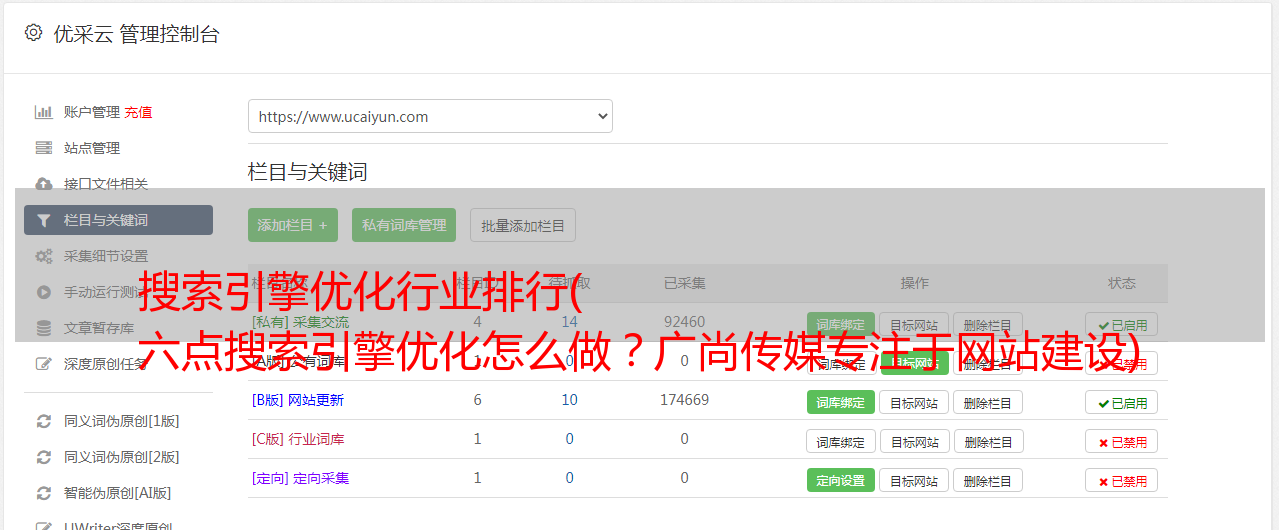Viewport: 1279px width, 530px height.
Task: Open the site URL dropdown www.ucaiyun.com
Action: [430, 116]
